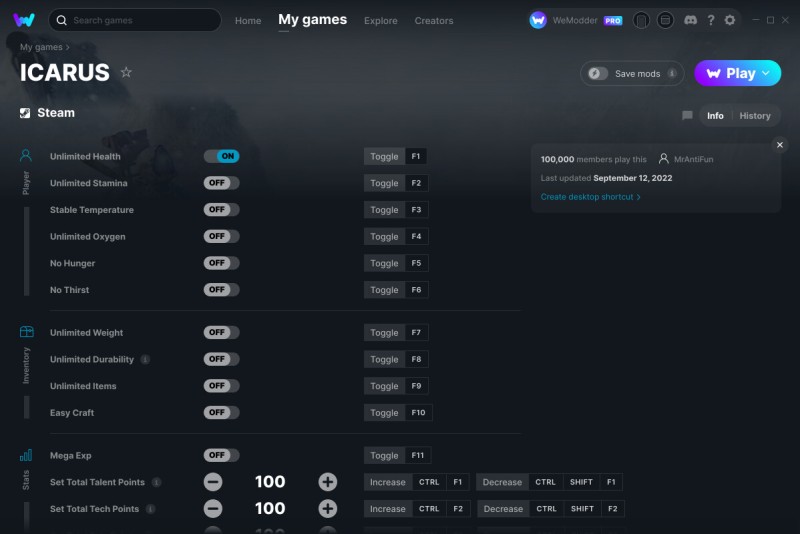
Task: Click Toggle hotkey for Easy Craft
Action: 384,412
